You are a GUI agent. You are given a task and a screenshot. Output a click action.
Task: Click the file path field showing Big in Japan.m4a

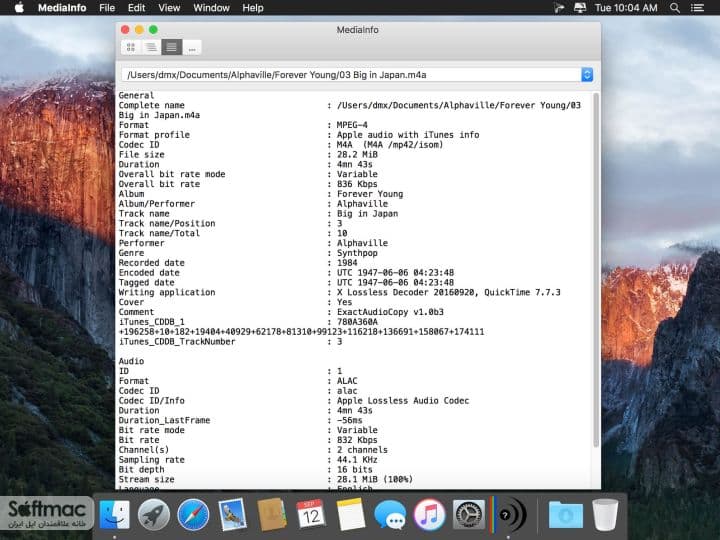click(352, 75)
